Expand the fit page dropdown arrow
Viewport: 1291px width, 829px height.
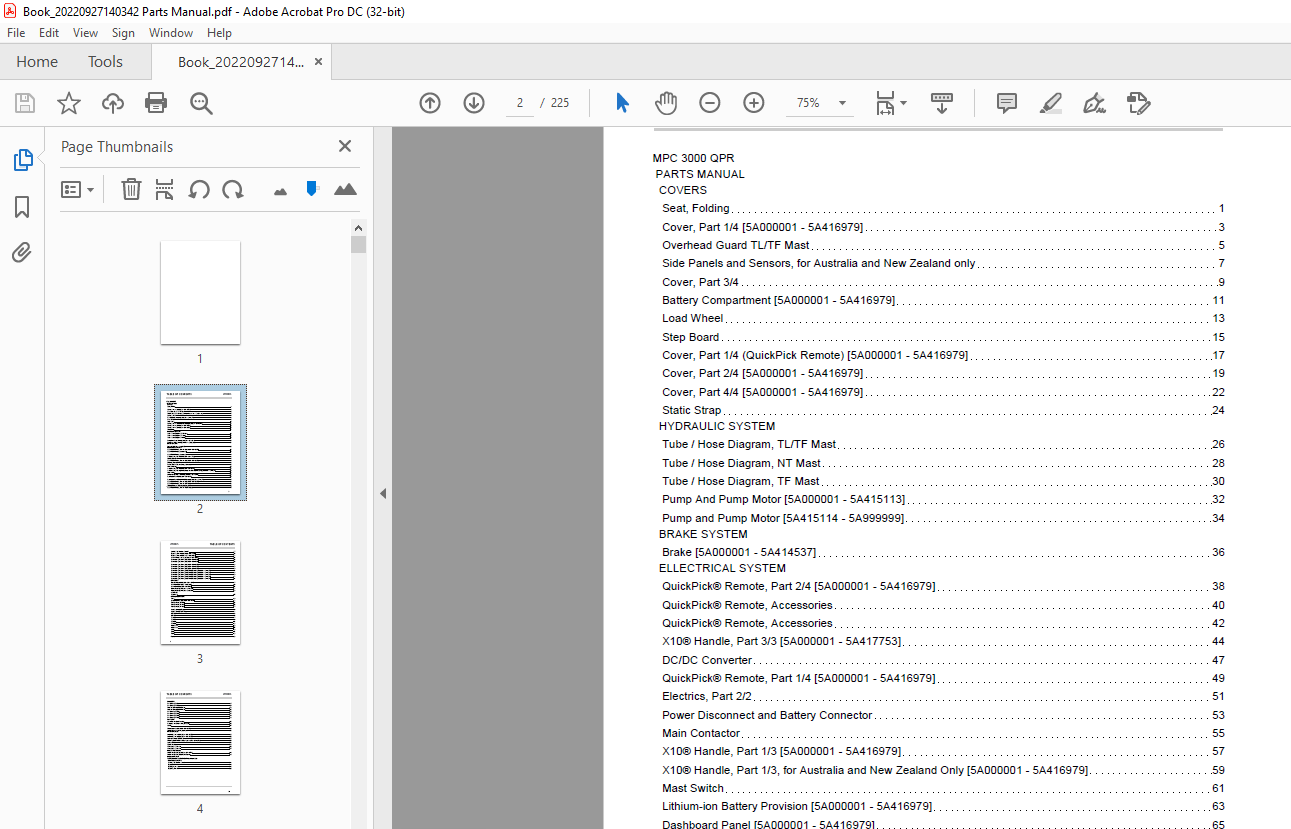tap(904, 103)
